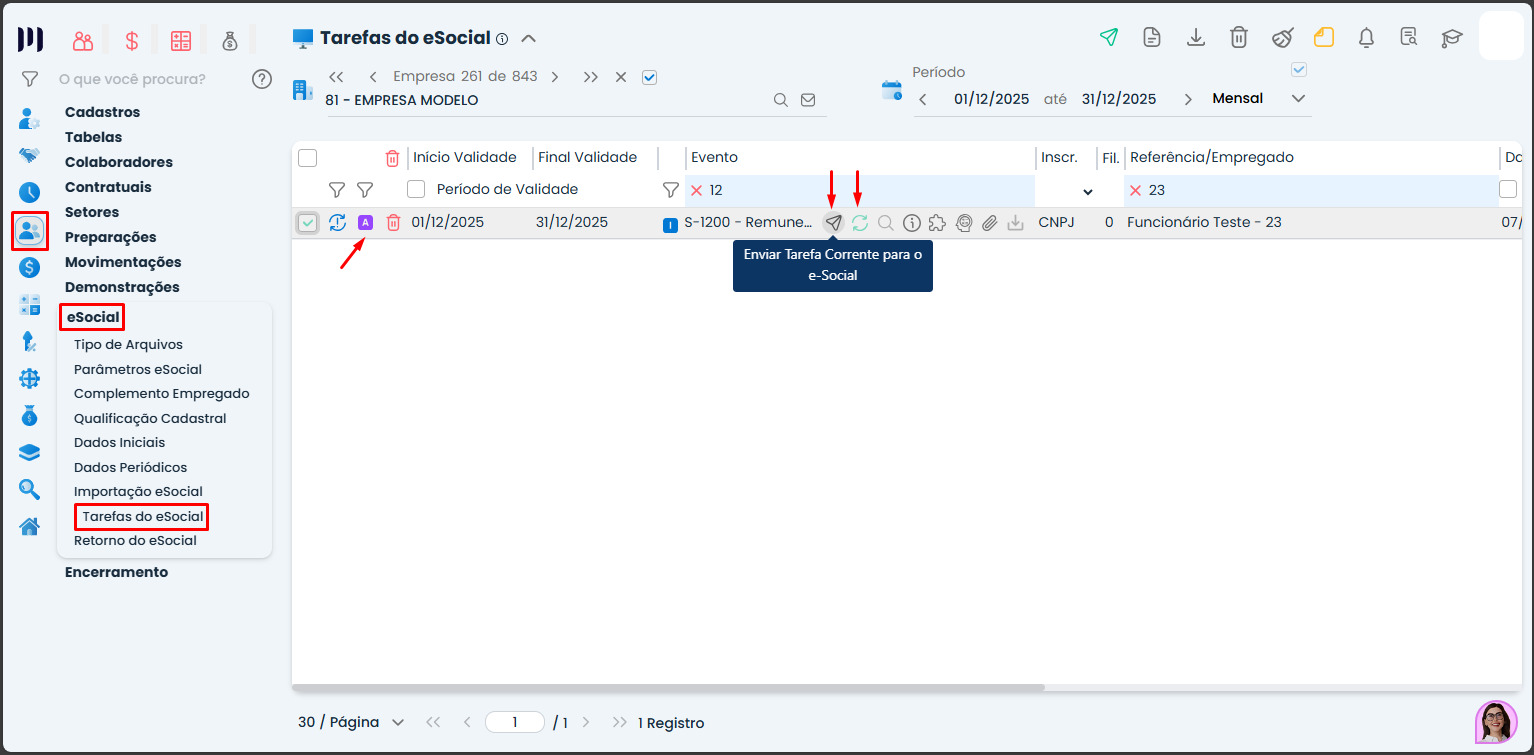Tick the select-all checkbox in table header

click(x=308, y=158)
